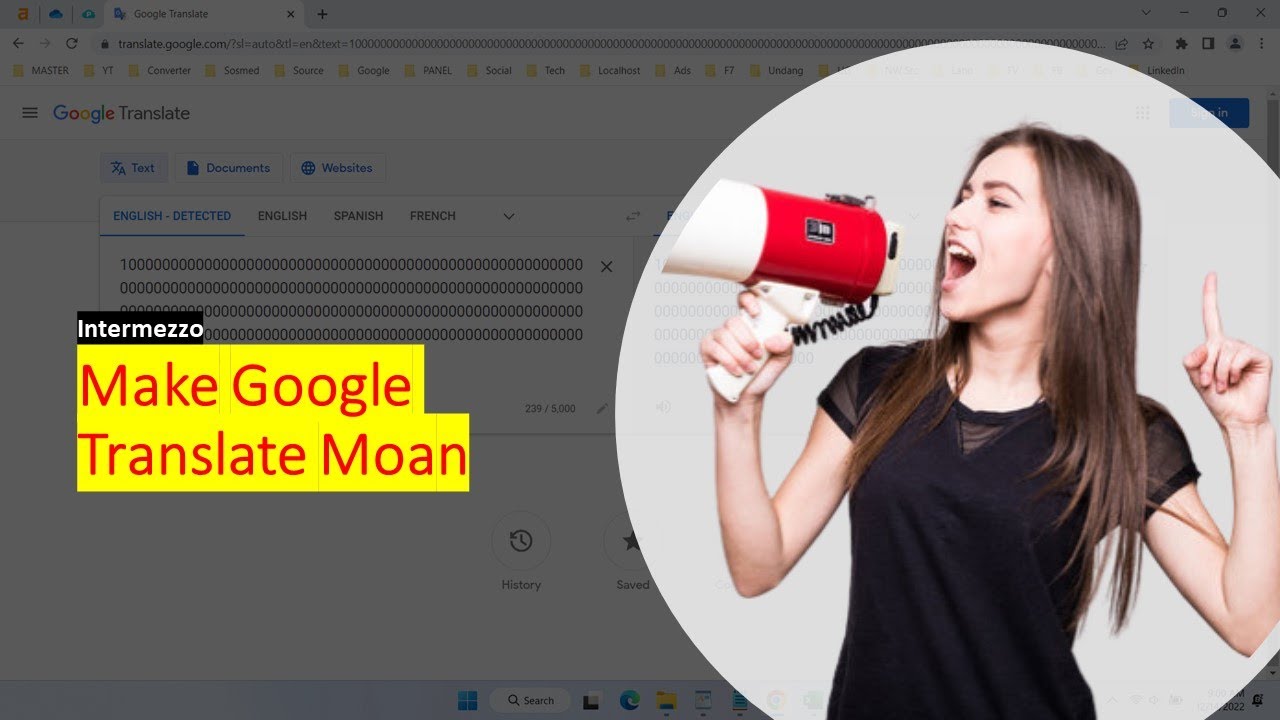1280x720 pixels.
Task: Open the Ads bookmarks folder
Action: point(673,71)
